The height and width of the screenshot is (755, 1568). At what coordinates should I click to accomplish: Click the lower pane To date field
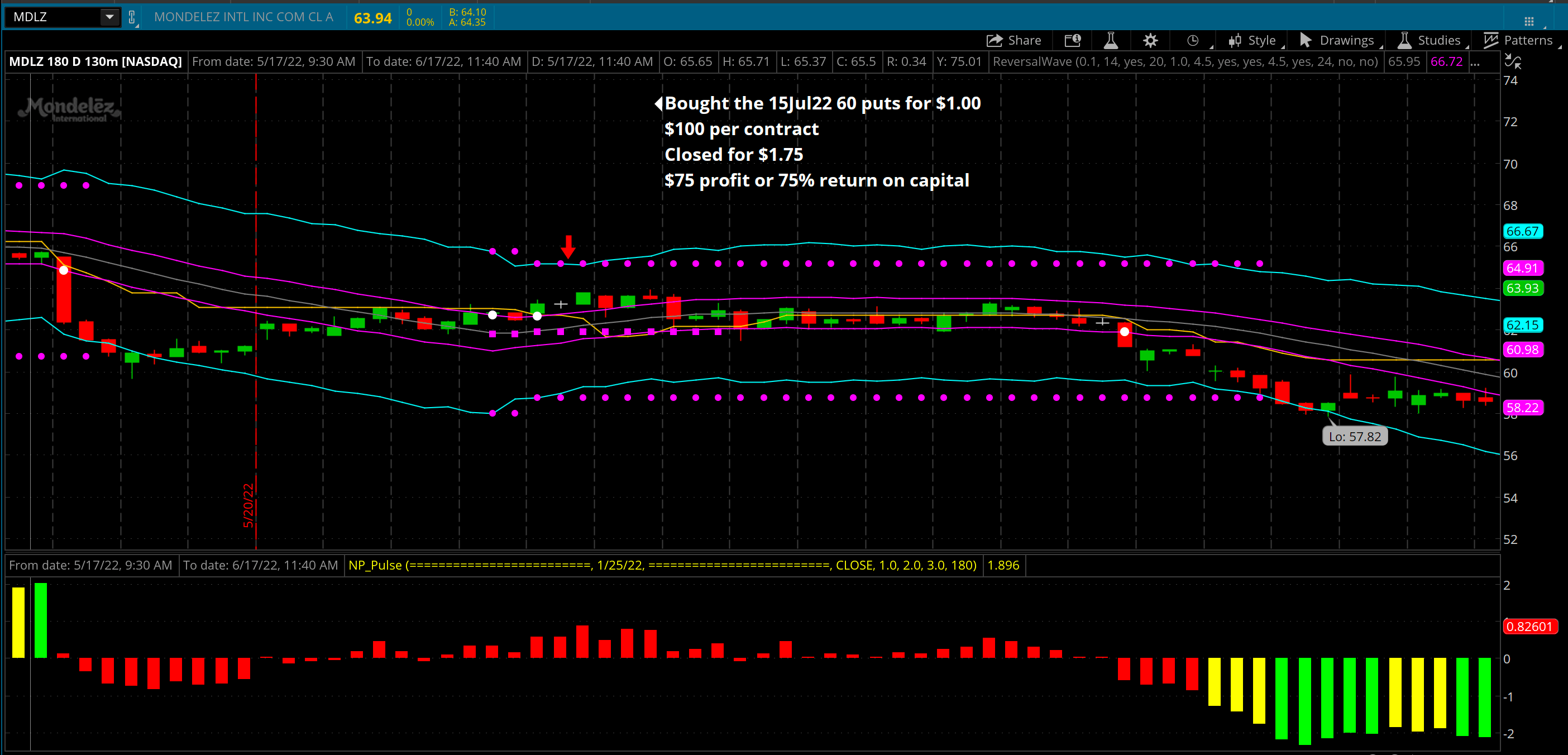click(x=261, y=565)
